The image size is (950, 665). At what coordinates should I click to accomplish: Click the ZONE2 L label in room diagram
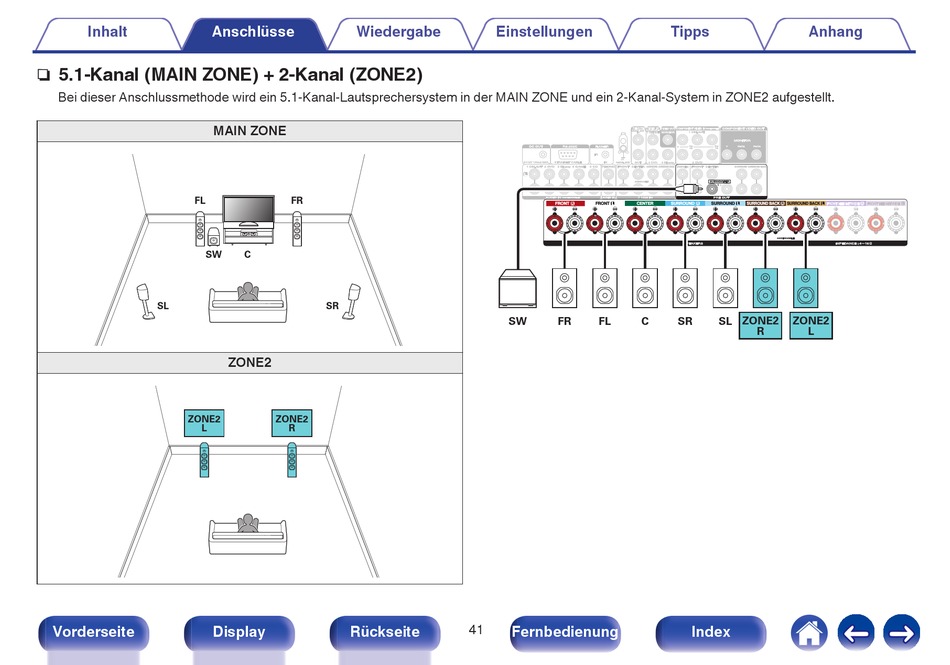[x=204, y=423]
